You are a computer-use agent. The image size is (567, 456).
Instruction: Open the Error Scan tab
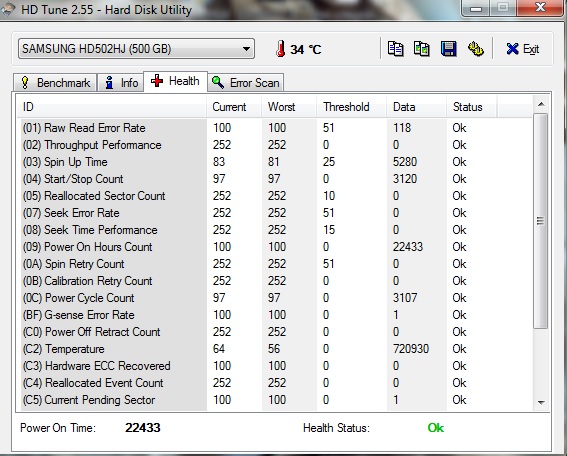pyautogui.click(x=246, y=83)
